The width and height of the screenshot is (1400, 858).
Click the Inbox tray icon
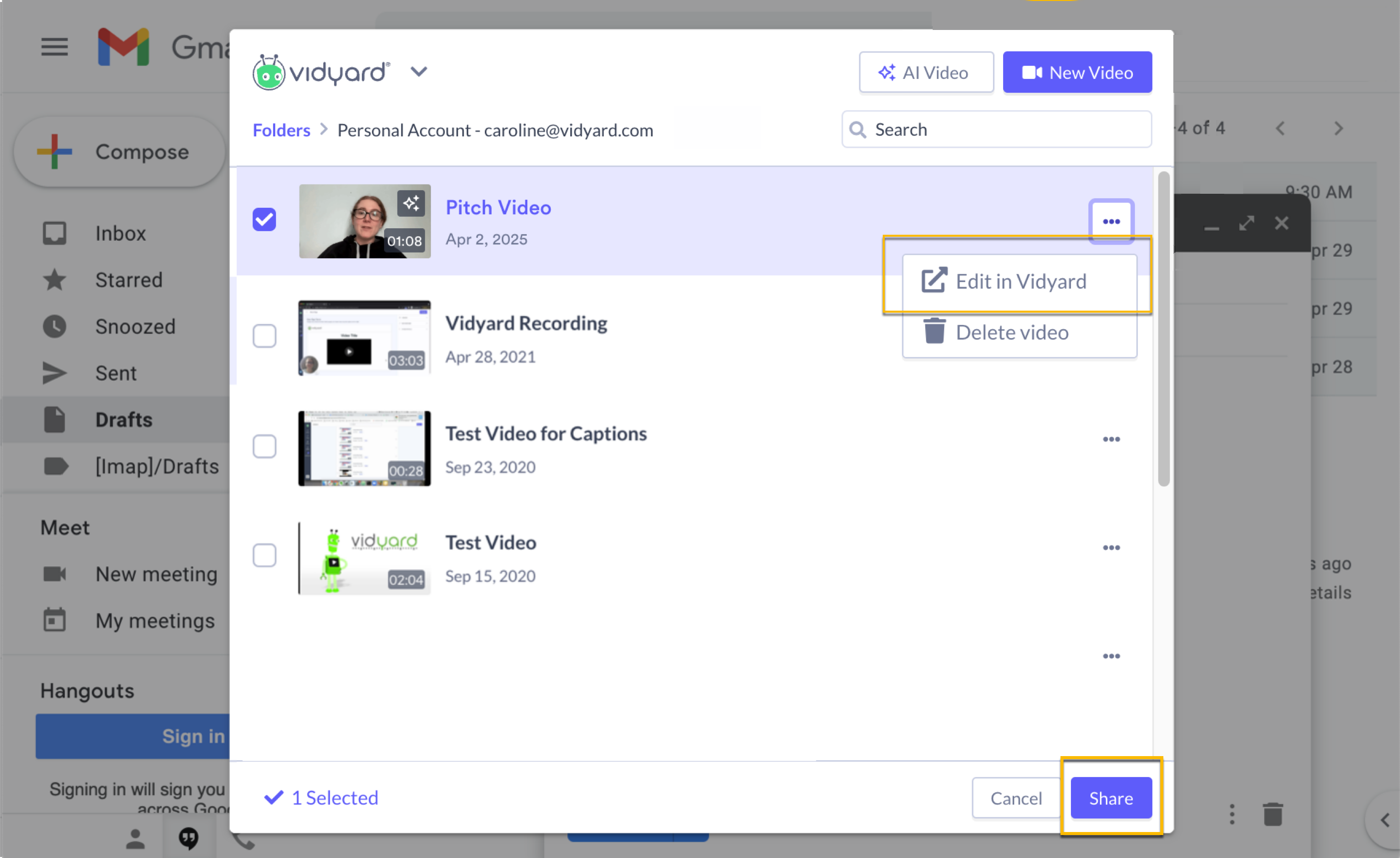(x=54, y=234)
